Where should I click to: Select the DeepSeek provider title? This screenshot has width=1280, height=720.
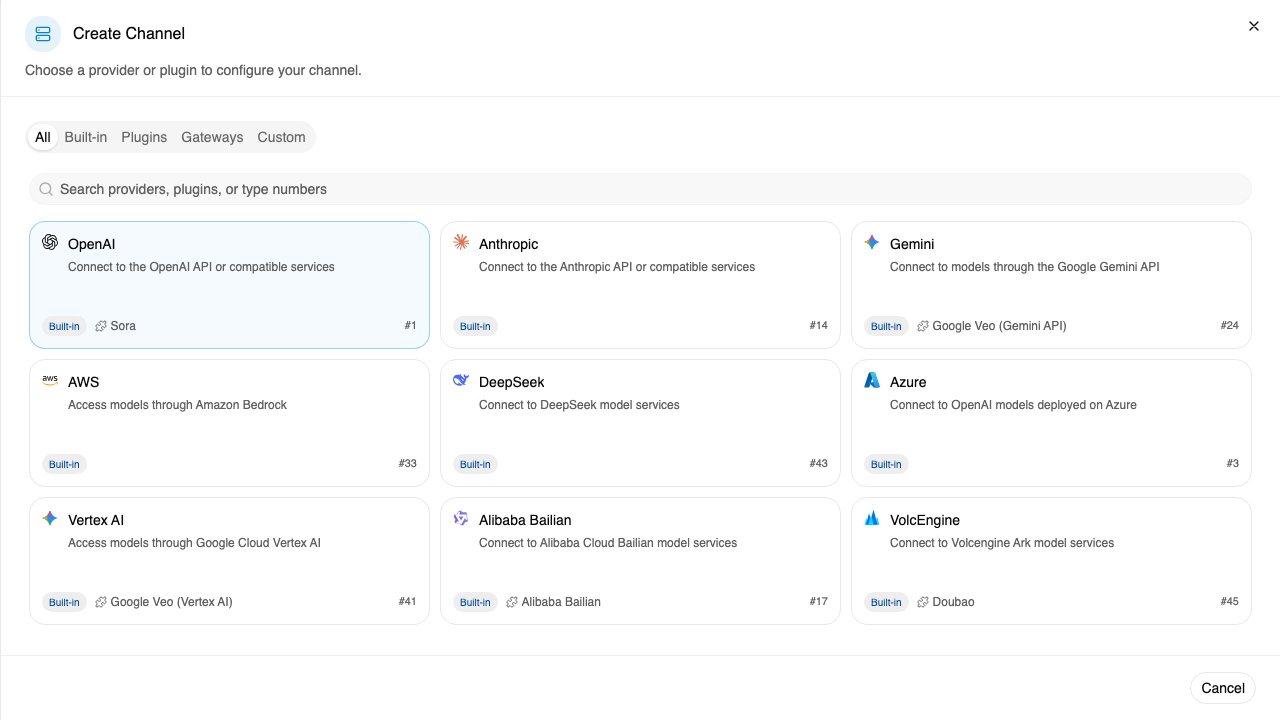point(512,382)
